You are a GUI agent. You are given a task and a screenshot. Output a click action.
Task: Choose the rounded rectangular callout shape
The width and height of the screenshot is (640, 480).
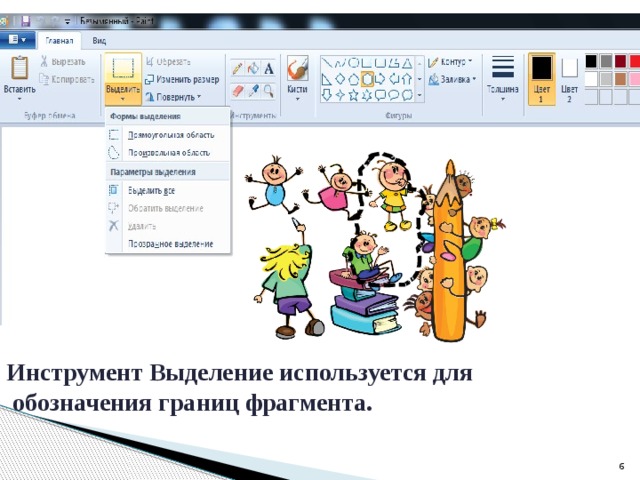click(380, 95)
